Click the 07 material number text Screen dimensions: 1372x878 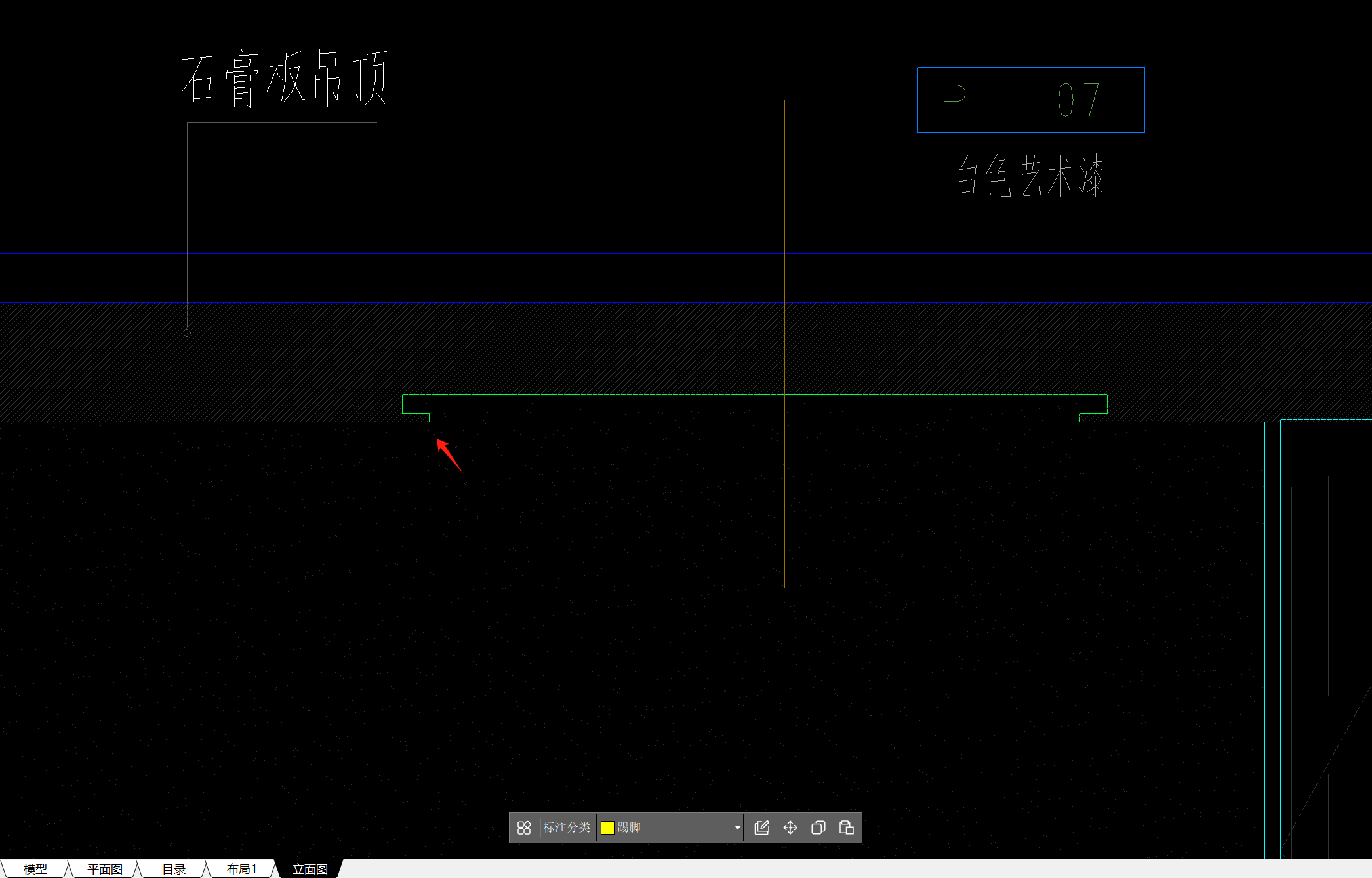[1078, 100]
